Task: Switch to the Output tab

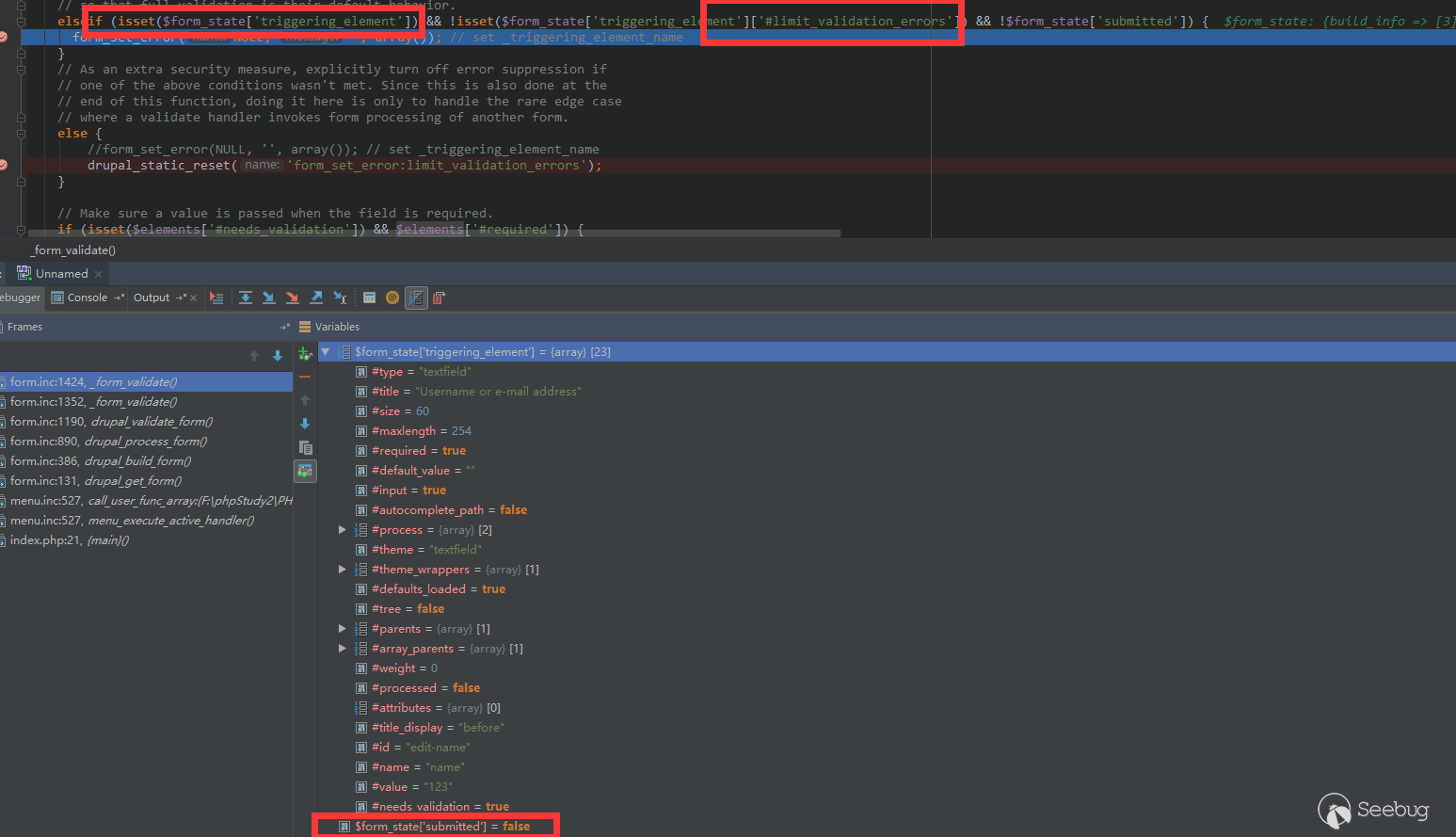Action: coord(152,298)
